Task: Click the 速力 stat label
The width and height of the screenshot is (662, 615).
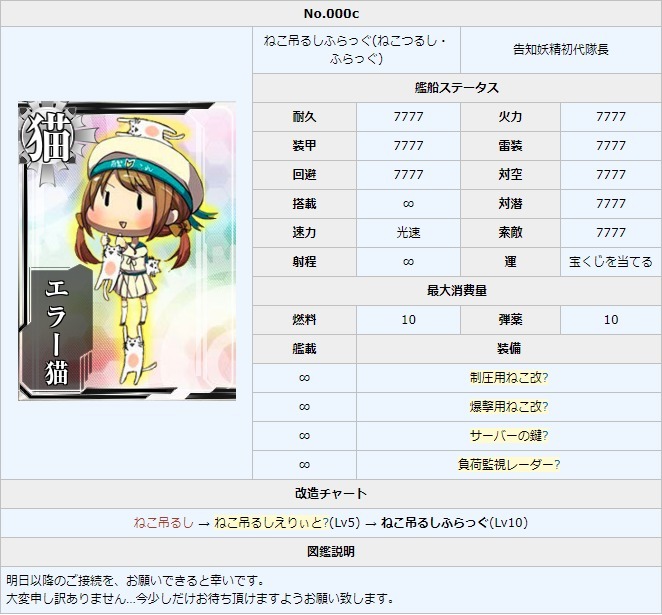Action: click(x=304, y=232)
